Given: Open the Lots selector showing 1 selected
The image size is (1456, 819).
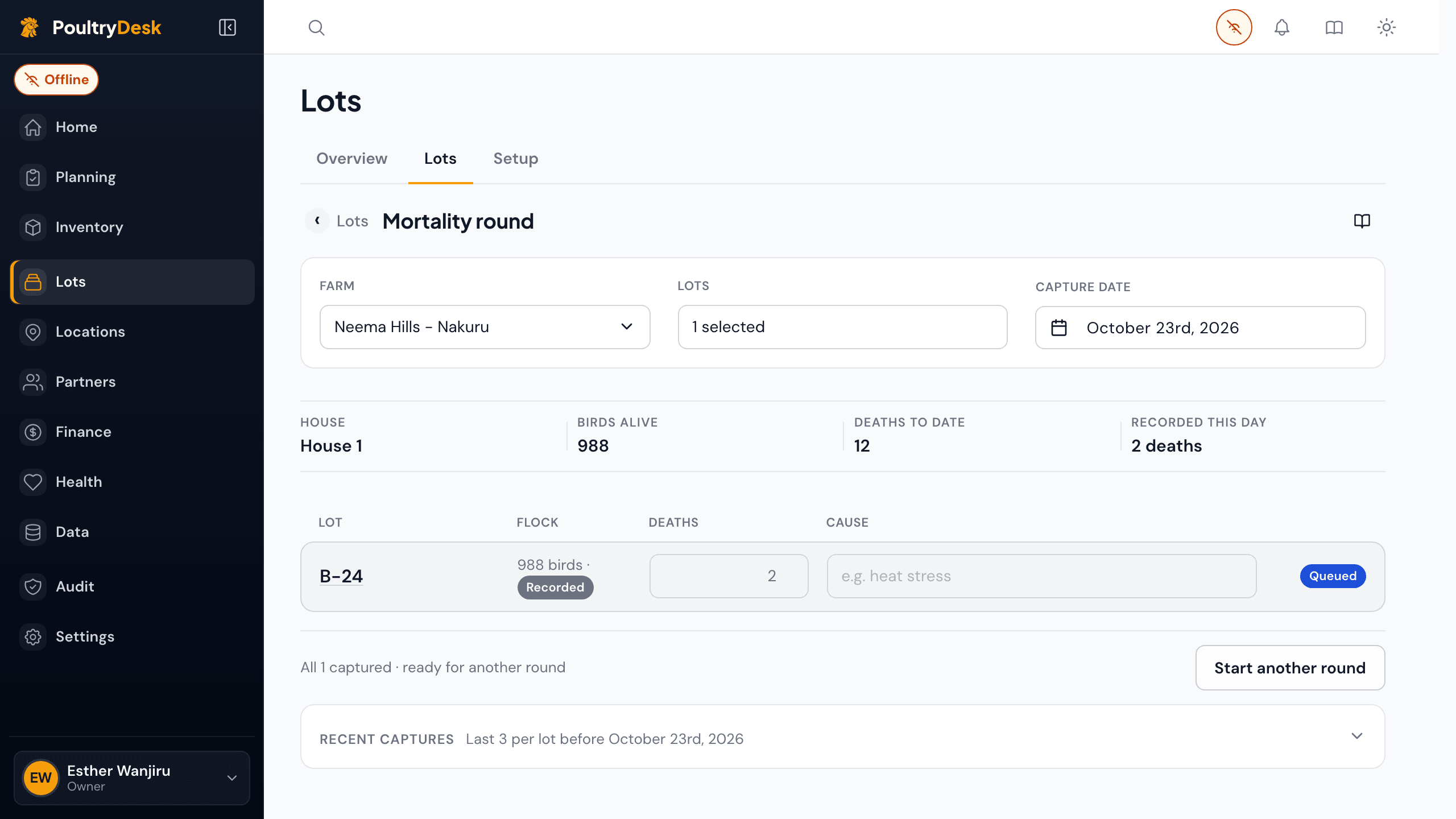Looking at the screenshot, I should 842,327.
